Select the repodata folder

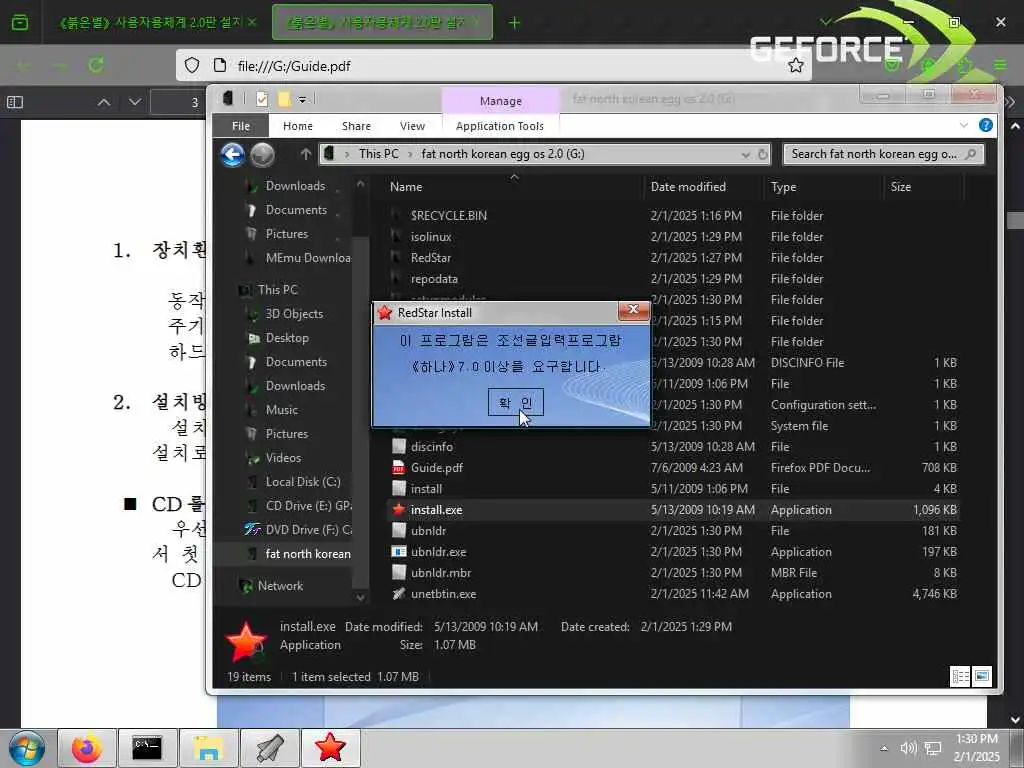[x=434, y=279]
